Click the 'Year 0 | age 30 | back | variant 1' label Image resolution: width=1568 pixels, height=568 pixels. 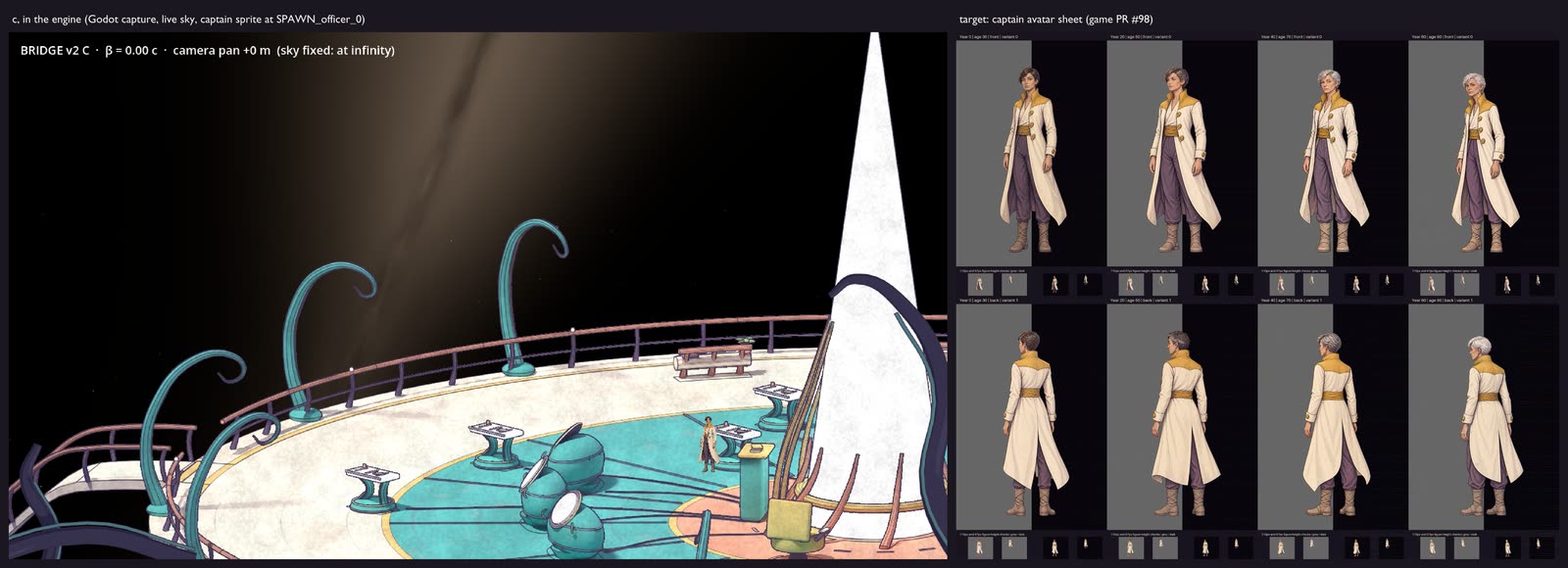coord(988,300)
